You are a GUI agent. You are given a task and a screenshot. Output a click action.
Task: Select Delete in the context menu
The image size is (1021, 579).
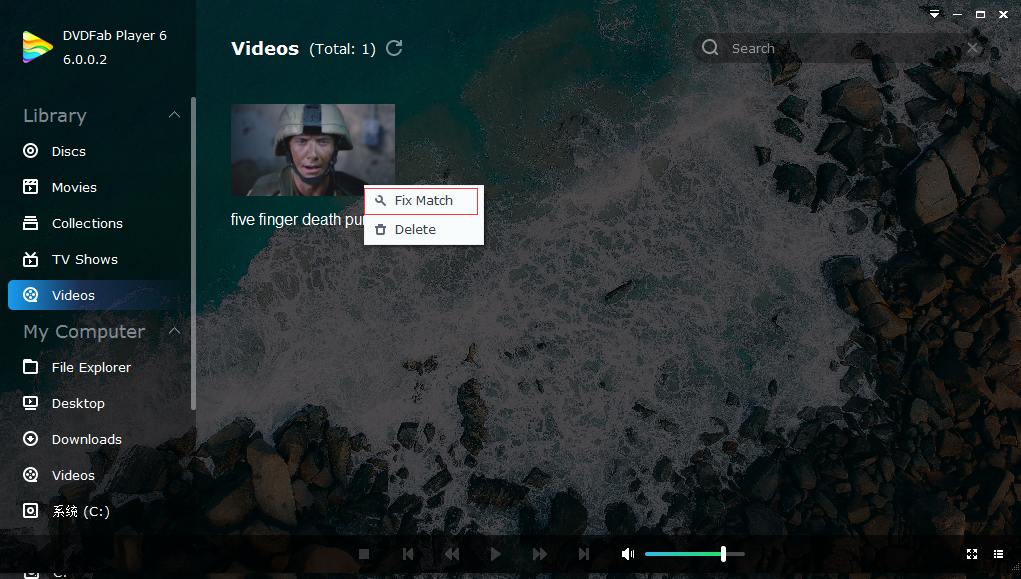[x=415, y=230]
